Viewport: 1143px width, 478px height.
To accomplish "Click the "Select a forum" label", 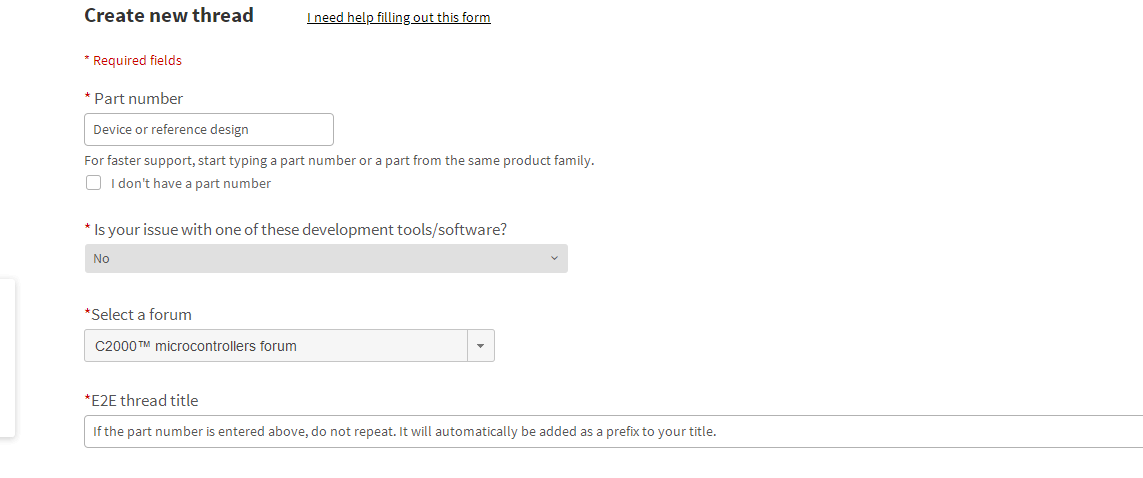I will 141,315.
